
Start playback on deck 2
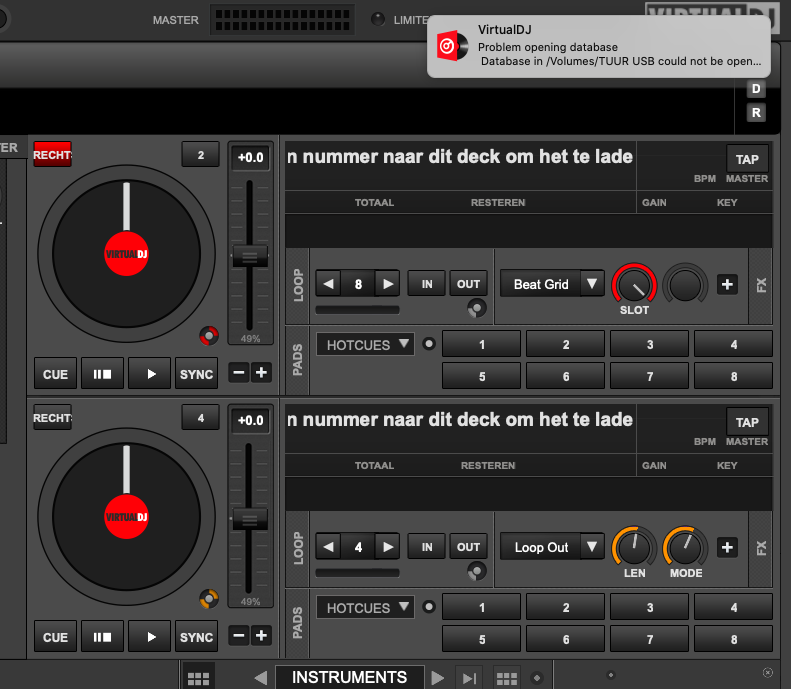150,374
